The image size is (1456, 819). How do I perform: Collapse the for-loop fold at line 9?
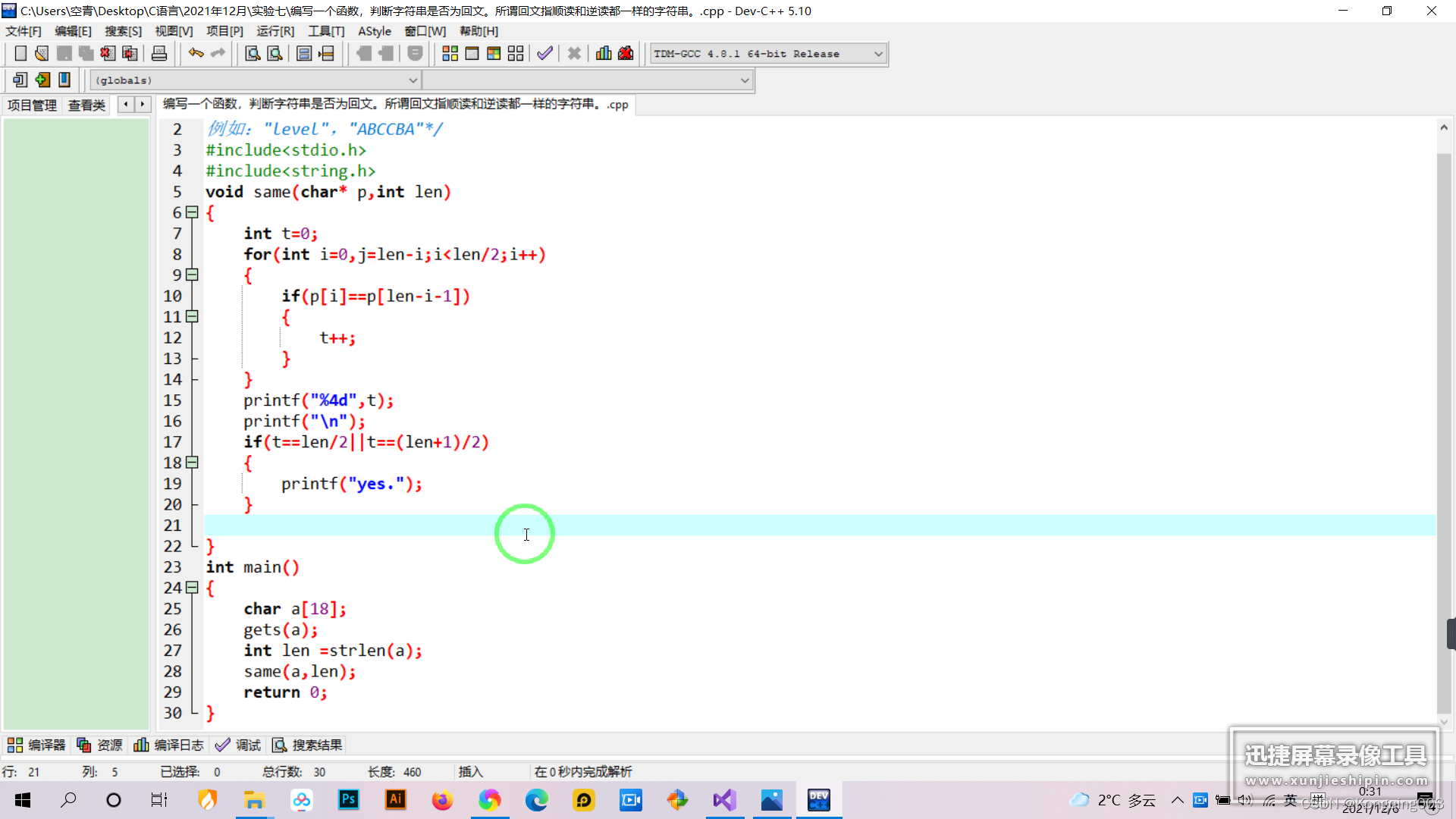(x=193, y=275)
